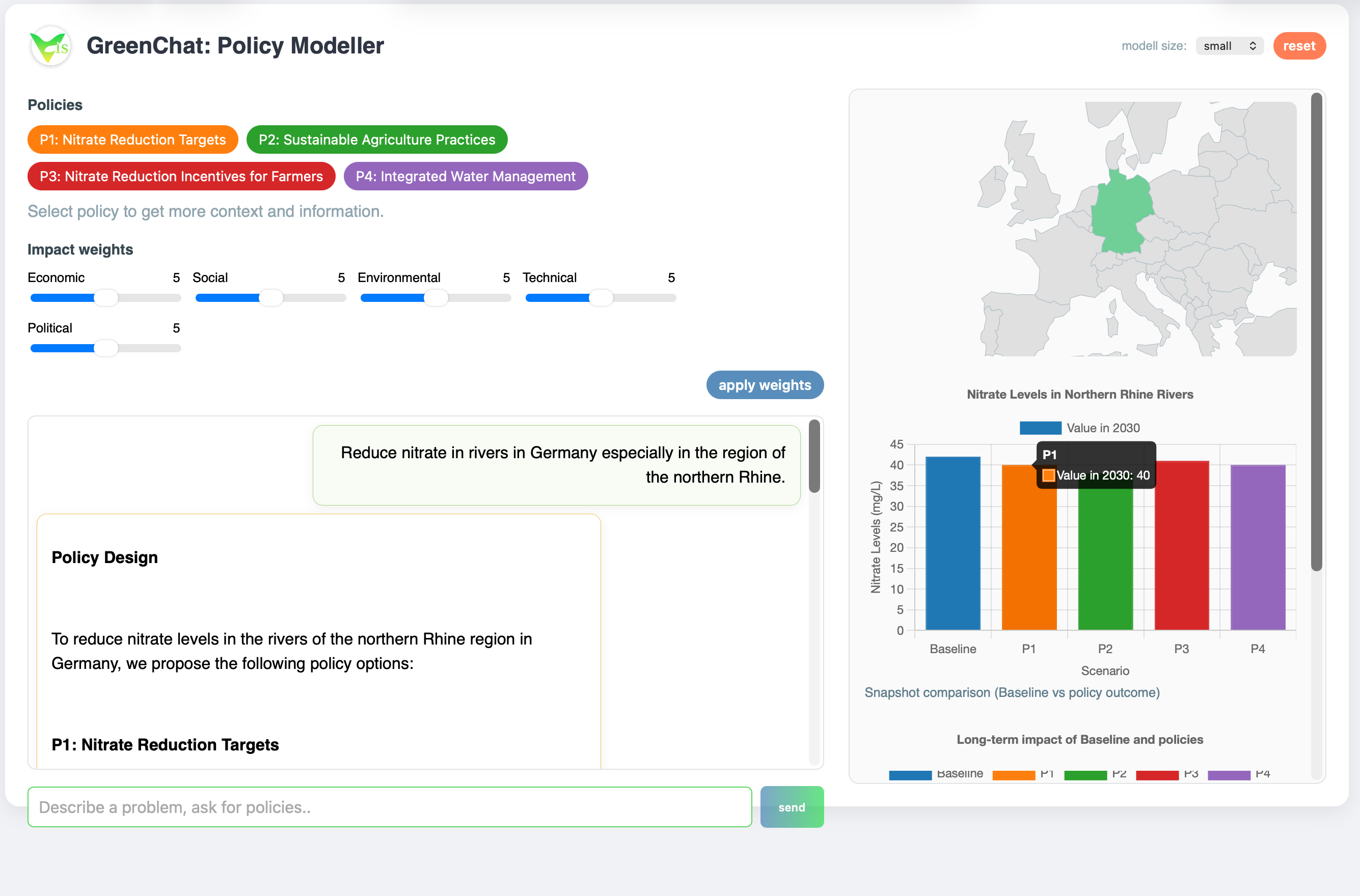This screenshot has width=1360, height=896.
Task: Open the model size dropdown
Action: pos(1229,46)
